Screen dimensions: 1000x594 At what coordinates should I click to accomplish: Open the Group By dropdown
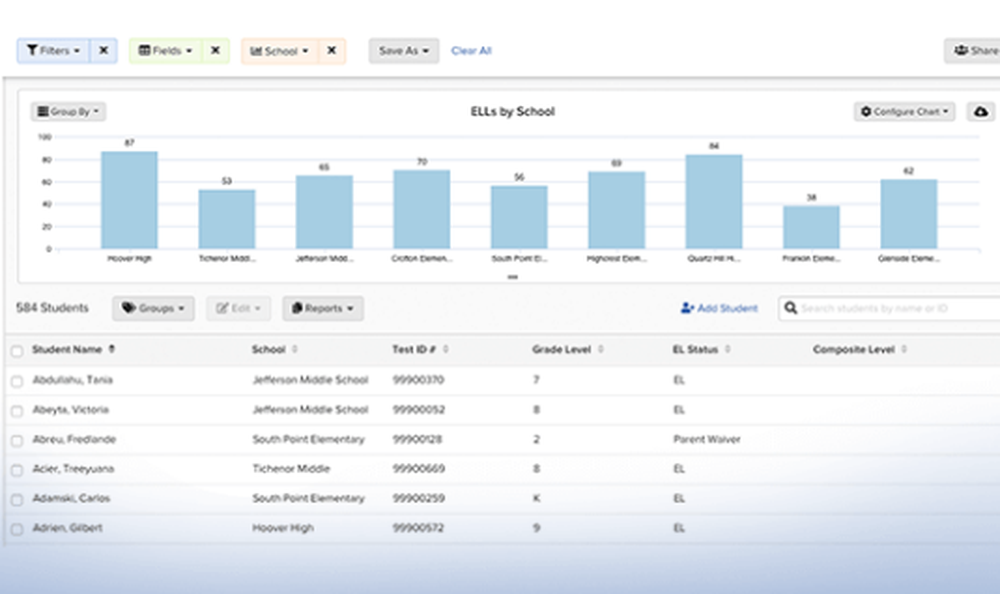[68, 112]
